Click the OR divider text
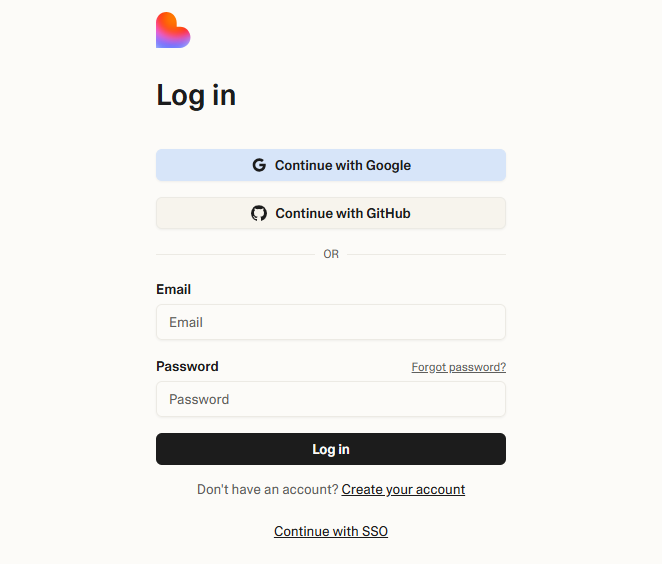Viewport: 662px width, 564px height. pos(331,254)
